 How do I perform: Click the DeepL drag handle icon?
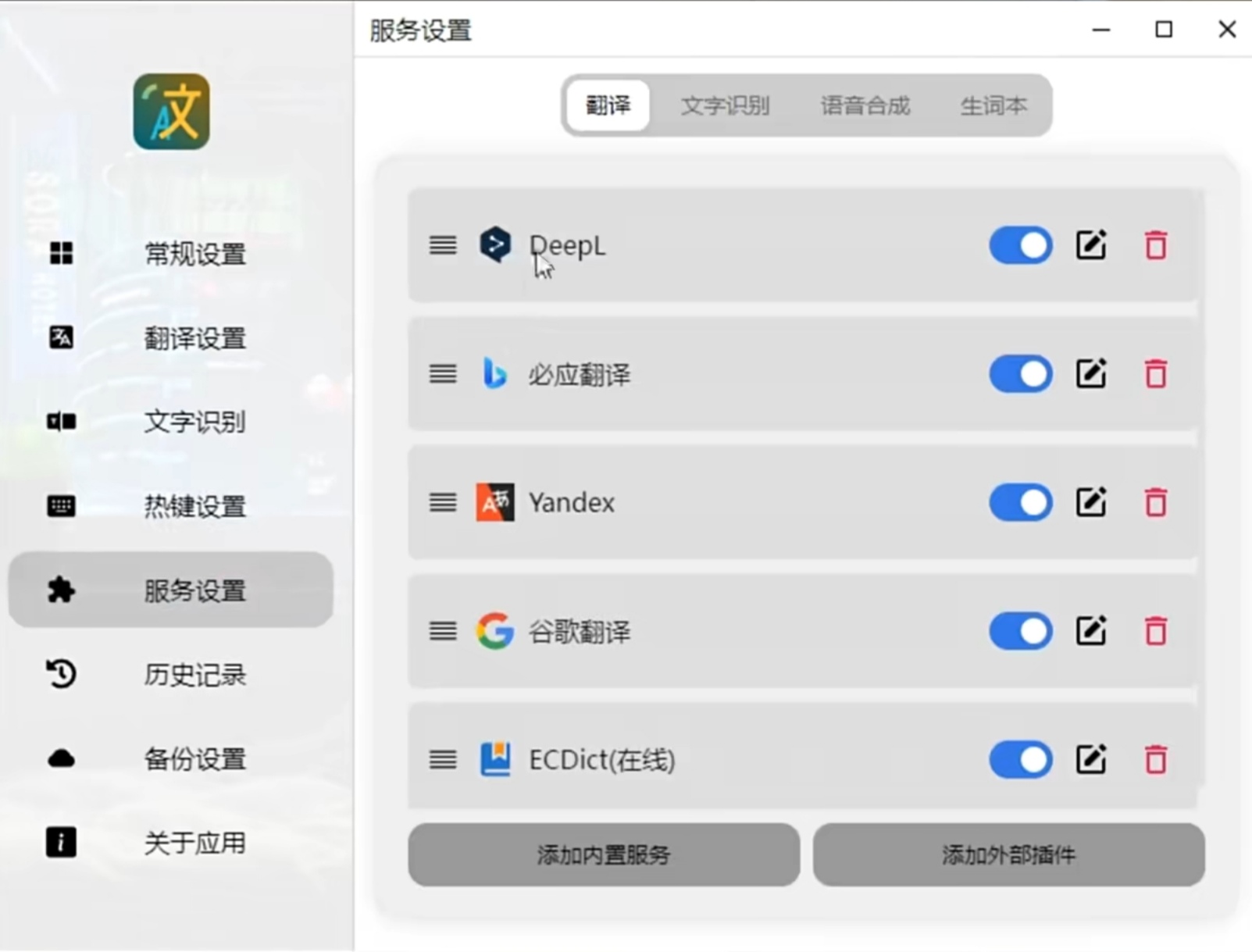(x=443, y=245)
